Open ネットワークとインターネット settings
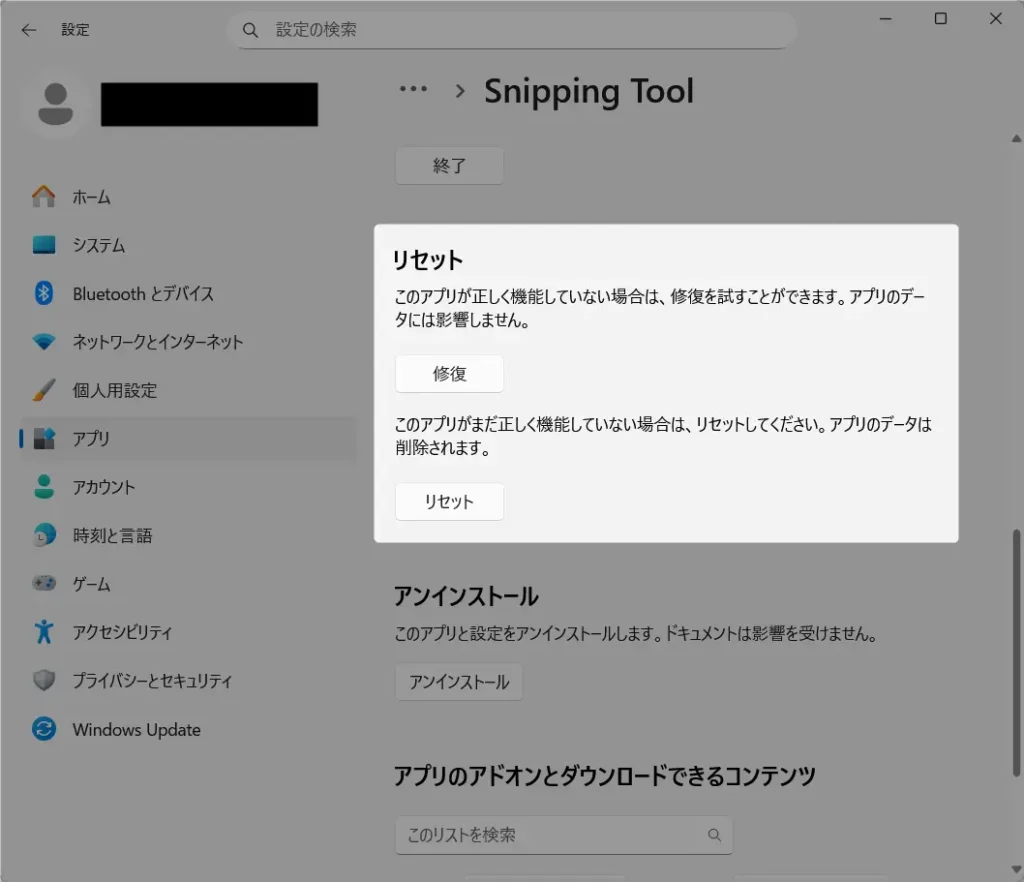The width and height of the screenshot is (1024, 882). [188, 341]
